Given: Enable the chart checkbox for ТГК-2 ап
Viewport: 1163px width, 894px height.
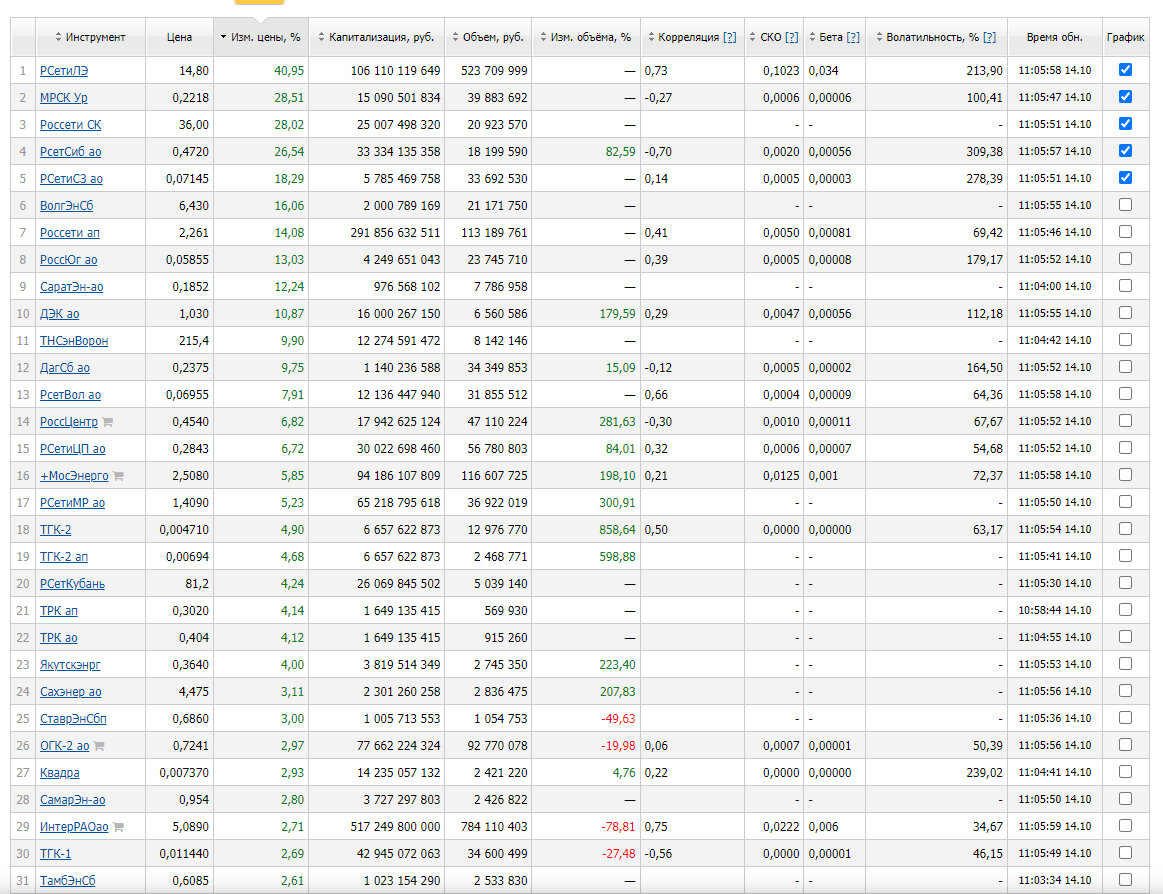Looking at the screenshot, I should (1125, 556).
